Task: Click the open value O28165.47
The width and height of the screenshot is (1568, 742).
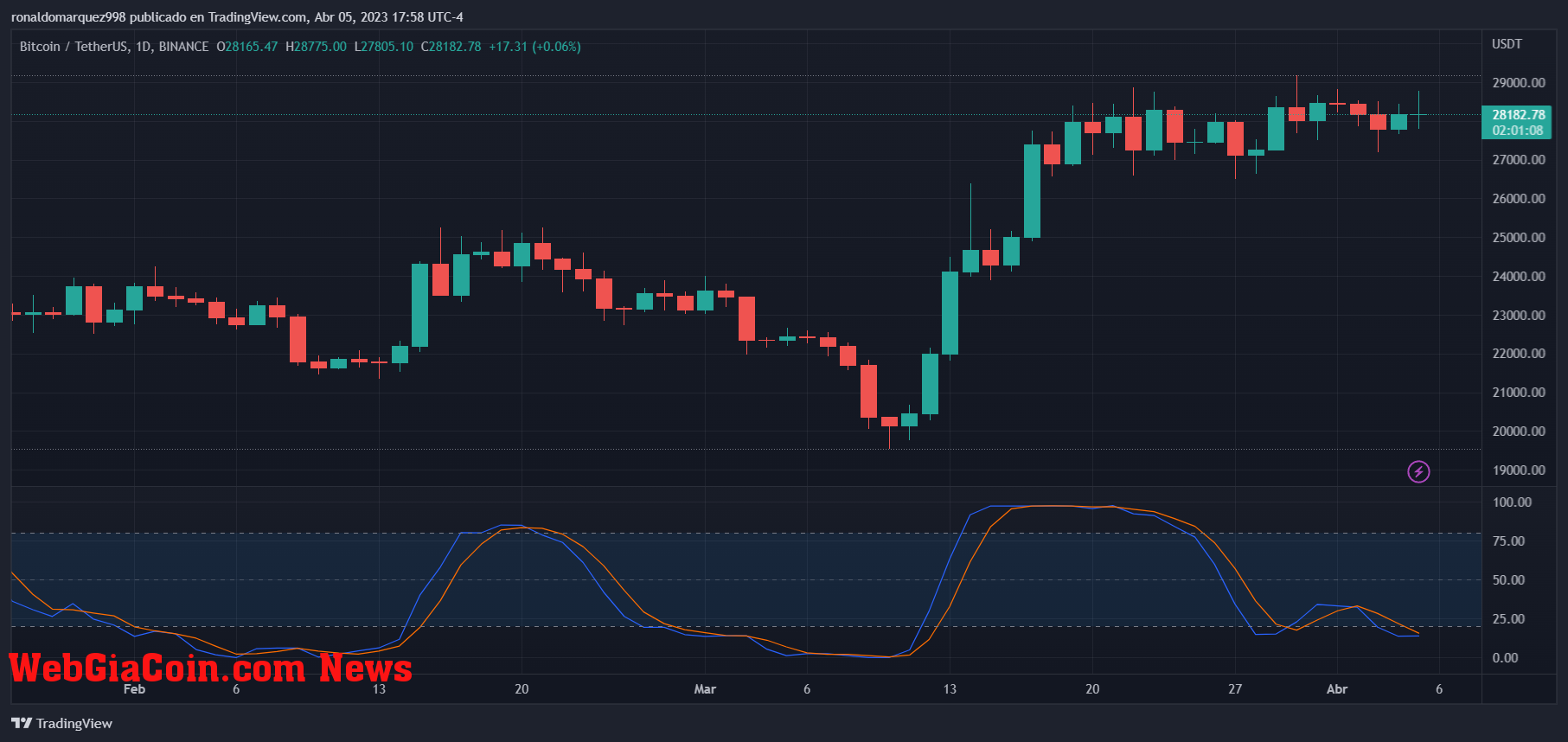Action: pyautogui.click(x=247, y=47)
